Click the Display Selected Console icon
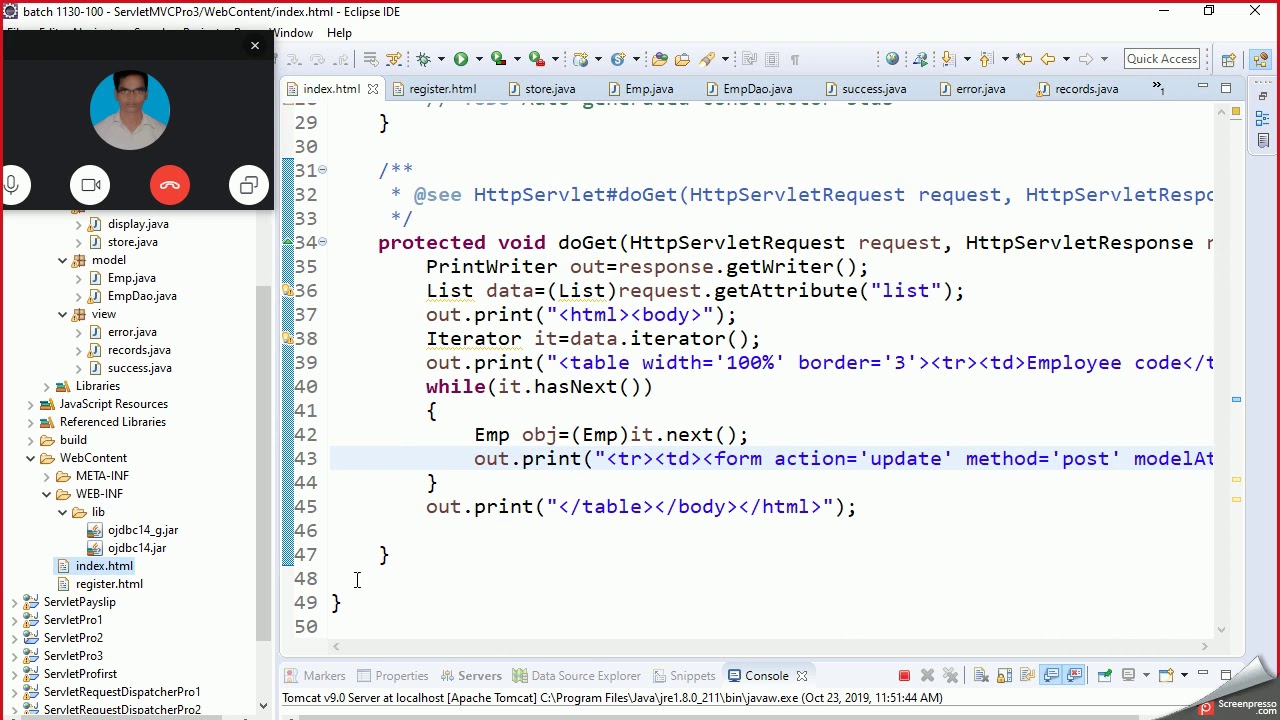 (x=1128, y=676)
